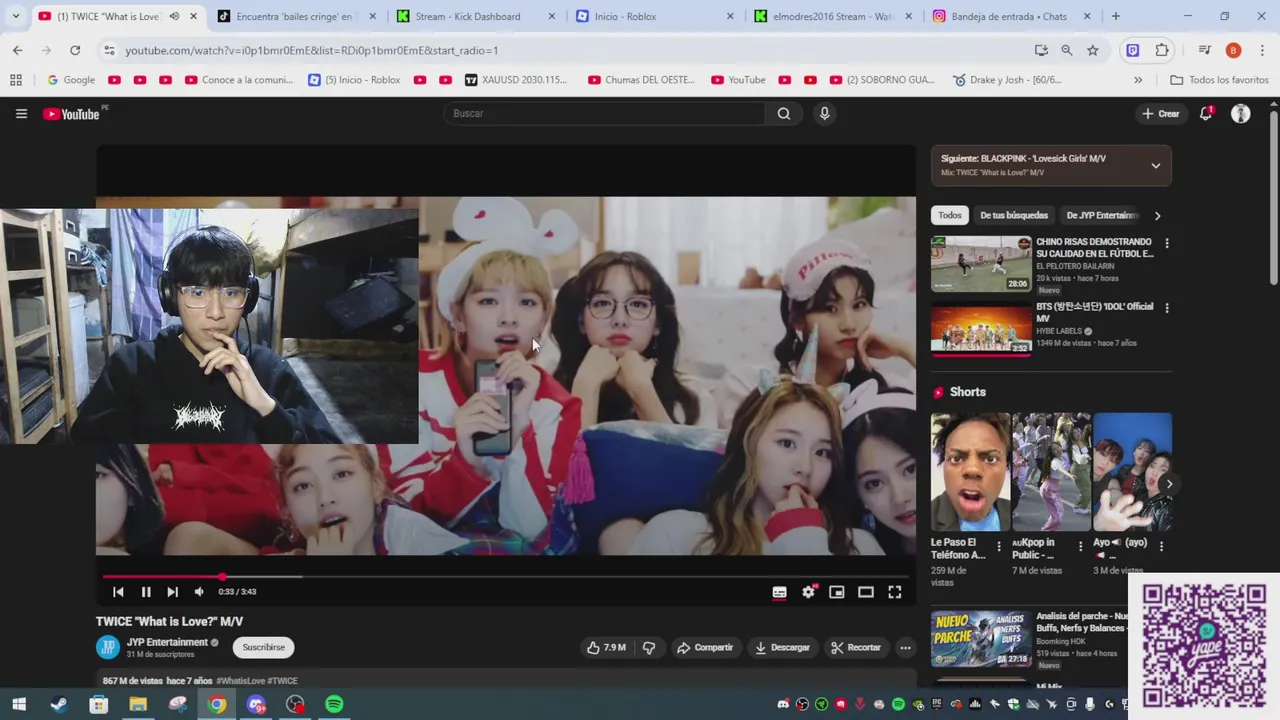Open CHINO RISAS video thumbnail
This screenshot has width=1280, height=720.
click(981, 264)
